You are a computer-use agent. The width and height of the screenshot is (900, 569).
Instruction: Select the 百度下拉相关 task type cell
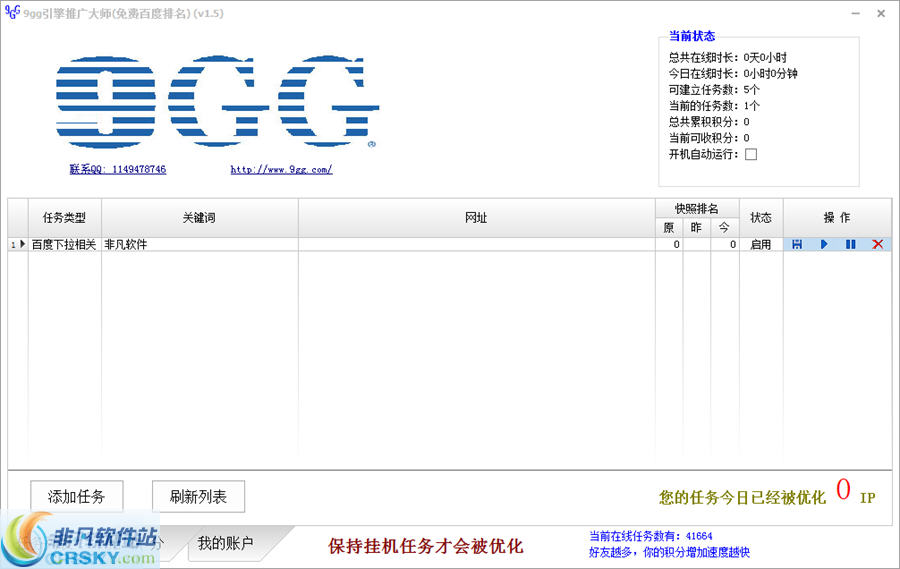(64, 245)
